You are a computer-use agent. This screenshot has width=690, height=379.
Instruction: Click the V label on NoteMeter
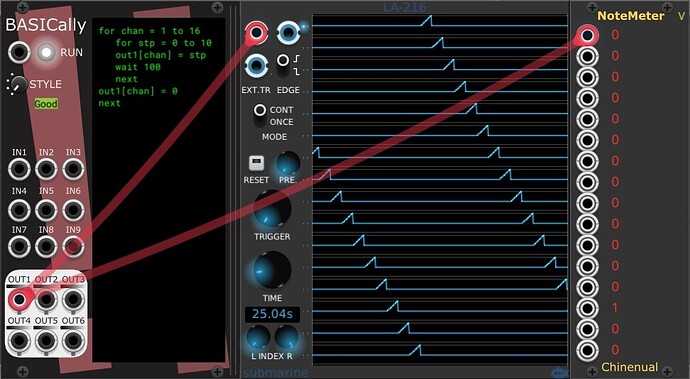tap(682, 16)
